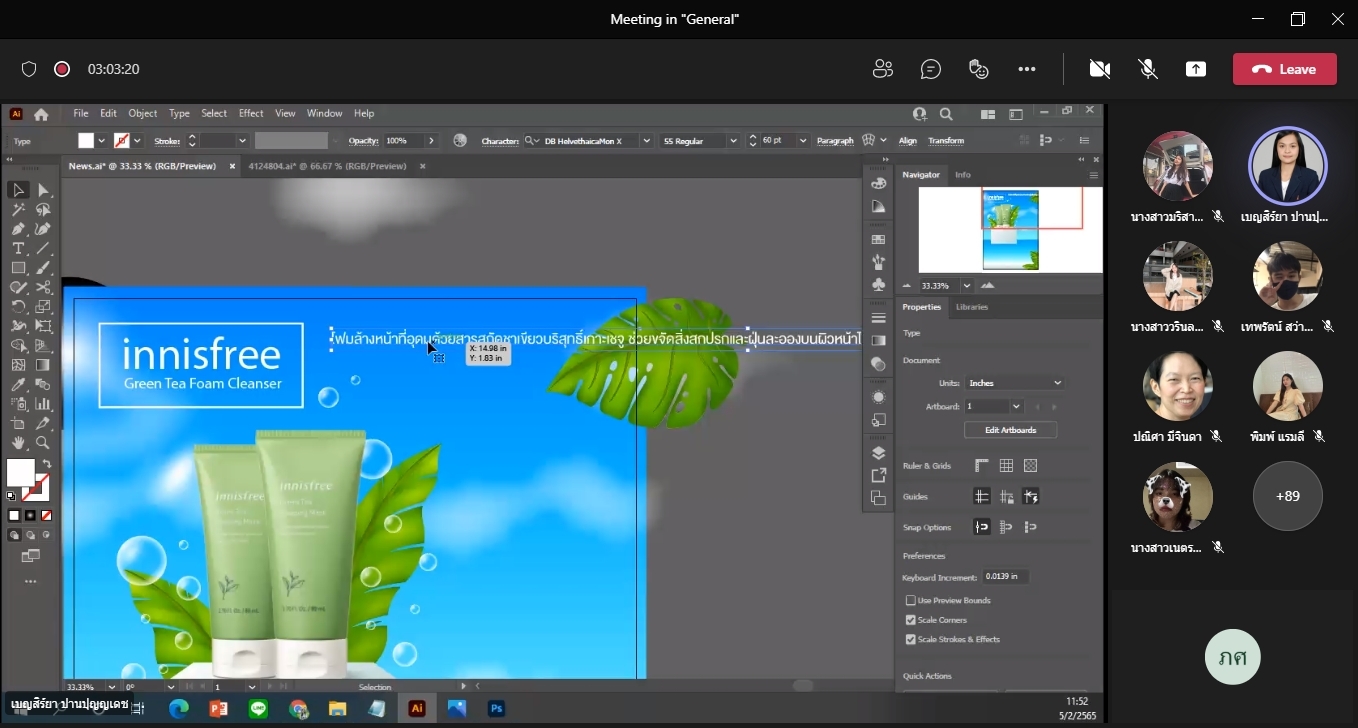Open the Window menu

(324, 114)
